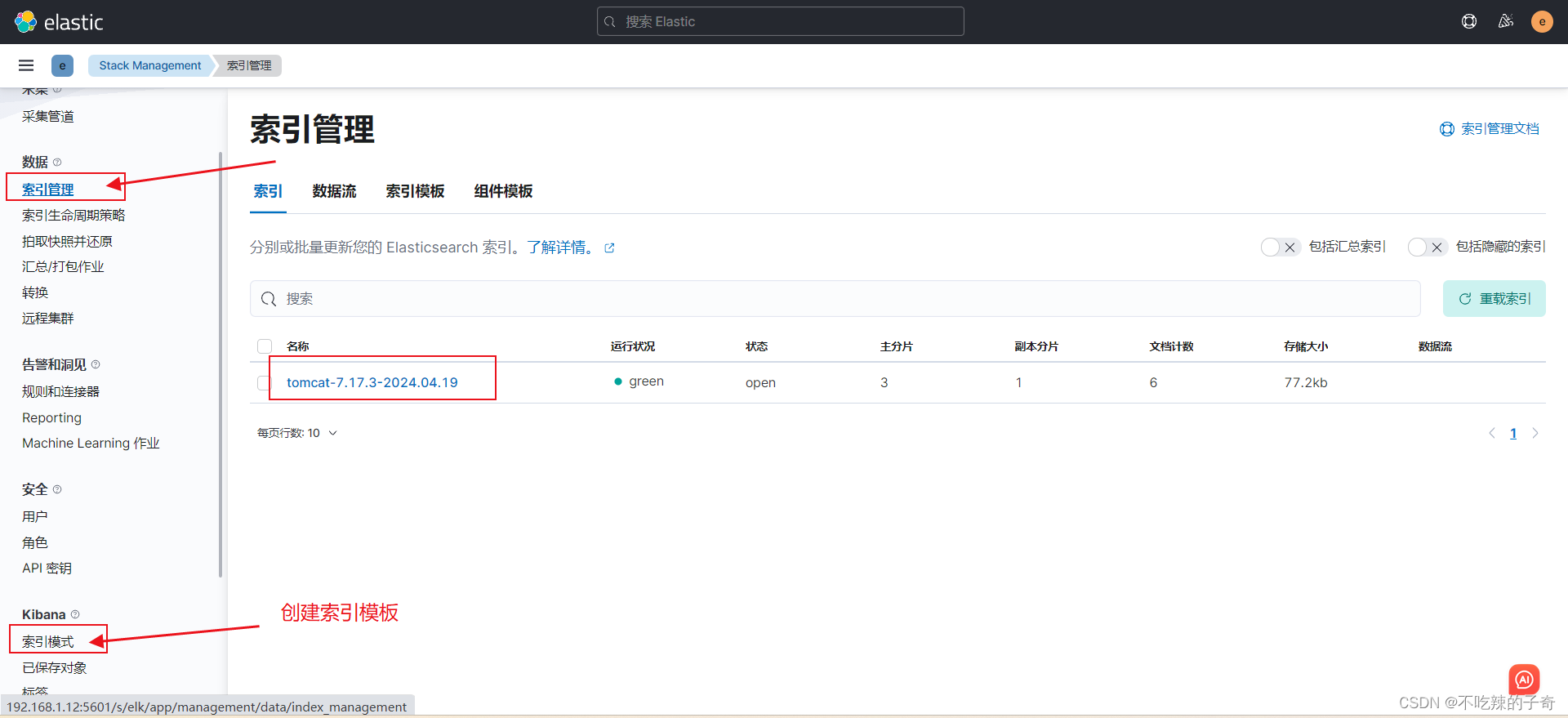Switch to the 数据流 tab
1568x718 pixels.
coord(335,191)
